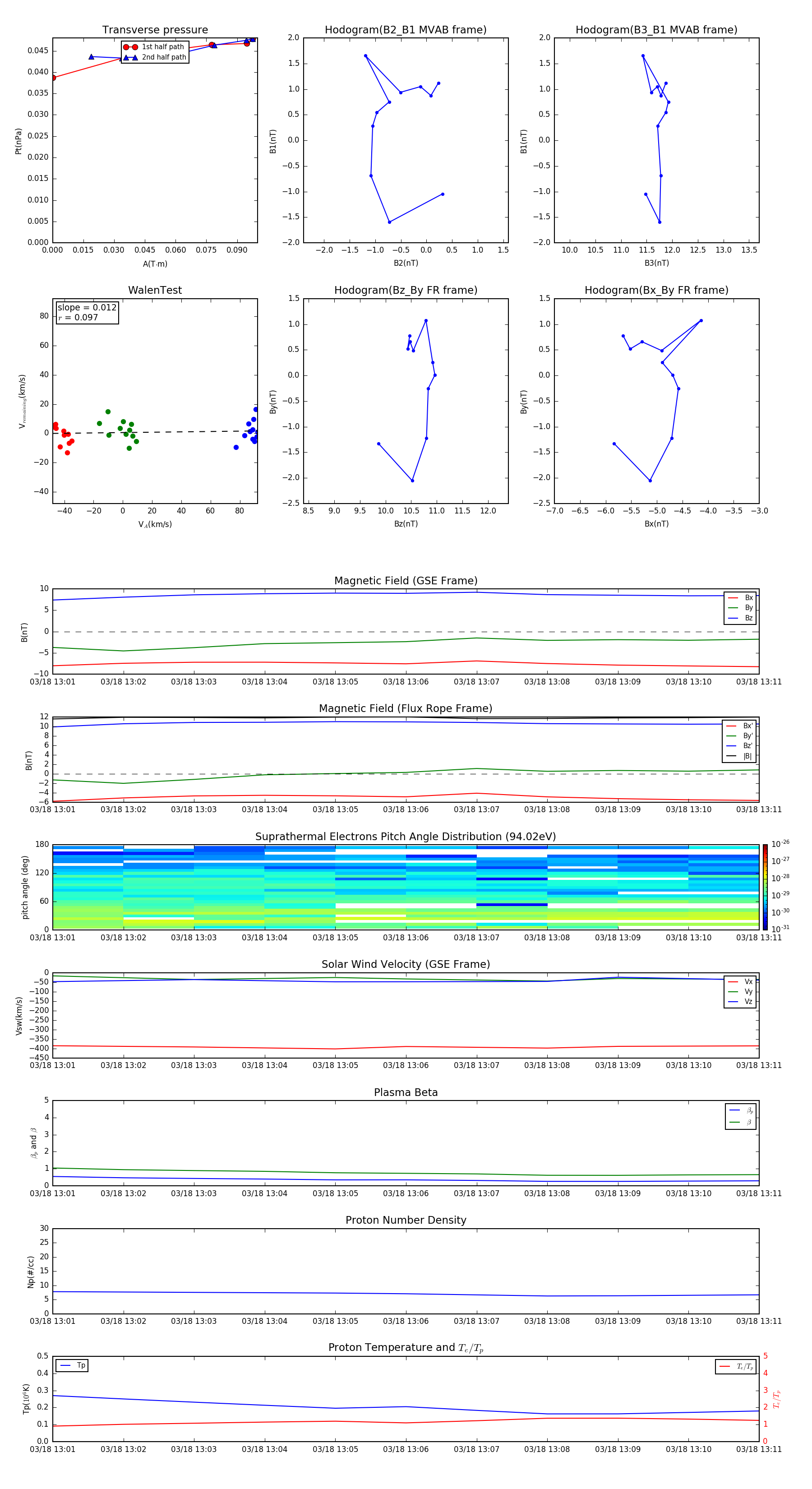Click the red 'Te/Tp' right axis label
Viewport: 812px width, 1489px height.
click(777, 1399)
